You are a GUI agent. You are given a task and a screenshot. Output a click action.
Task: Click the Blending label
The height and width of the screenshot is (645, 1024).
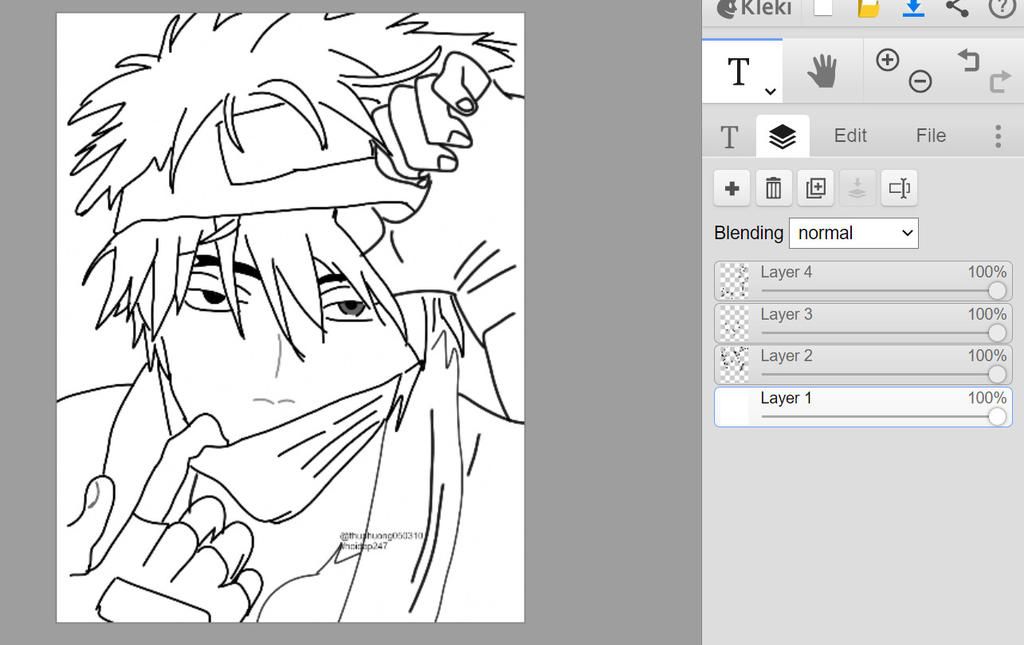click(748, 233)
